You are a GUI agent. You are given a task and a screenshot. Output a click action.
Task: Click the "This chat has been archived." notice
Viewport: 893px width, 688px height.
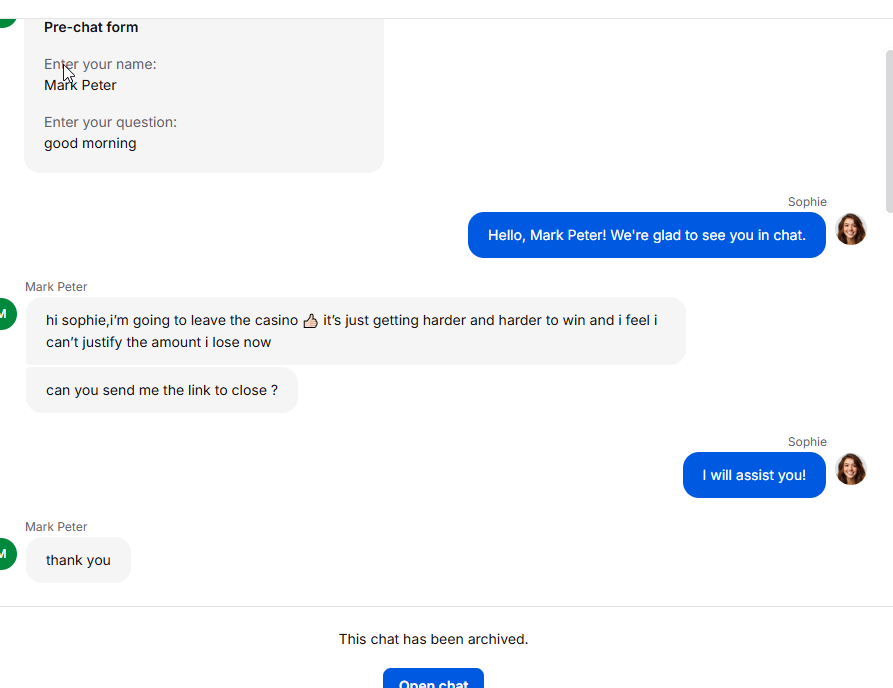[x=433, y=639]
